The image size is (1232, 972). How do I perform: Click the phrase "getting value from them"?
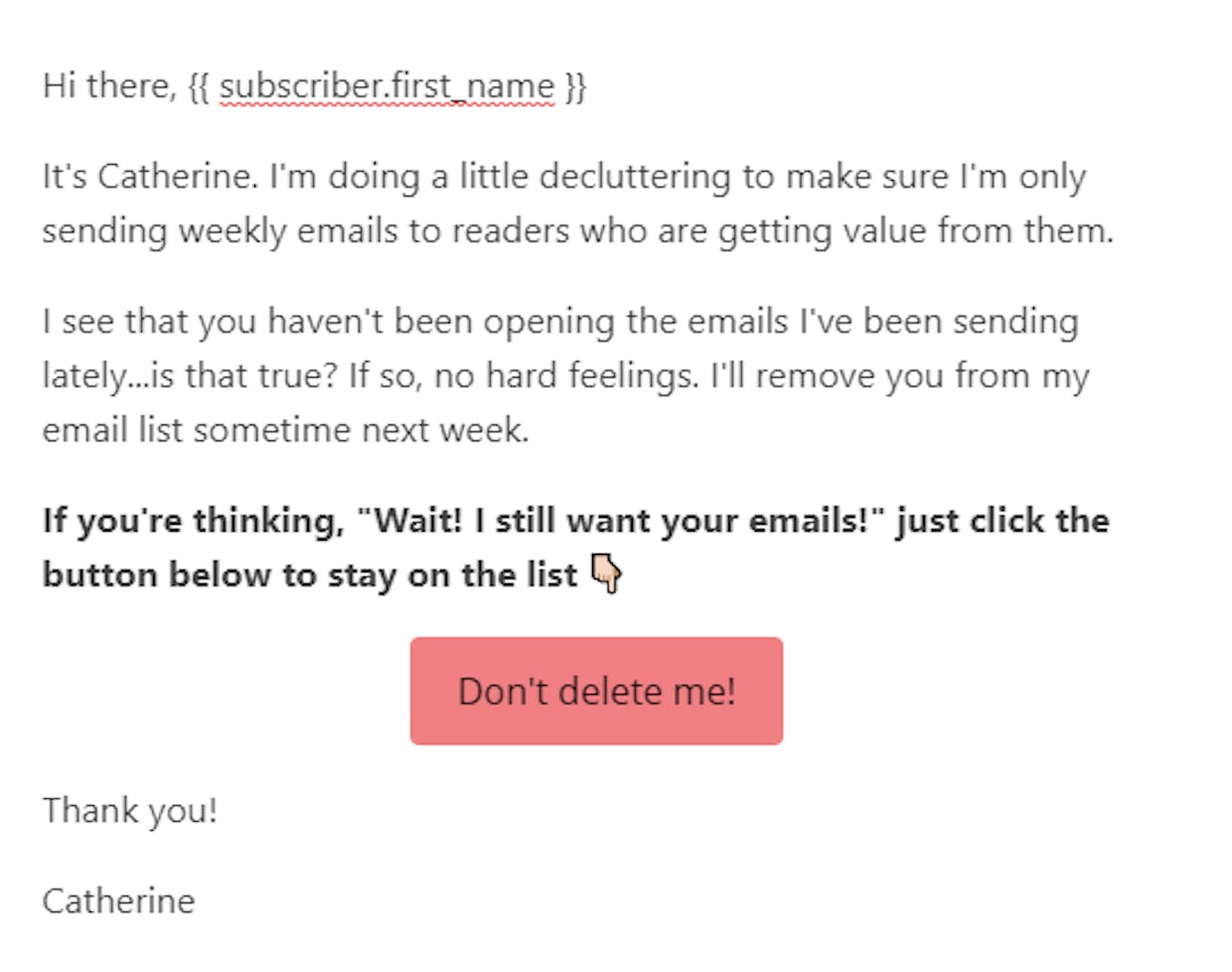point(915,231)
